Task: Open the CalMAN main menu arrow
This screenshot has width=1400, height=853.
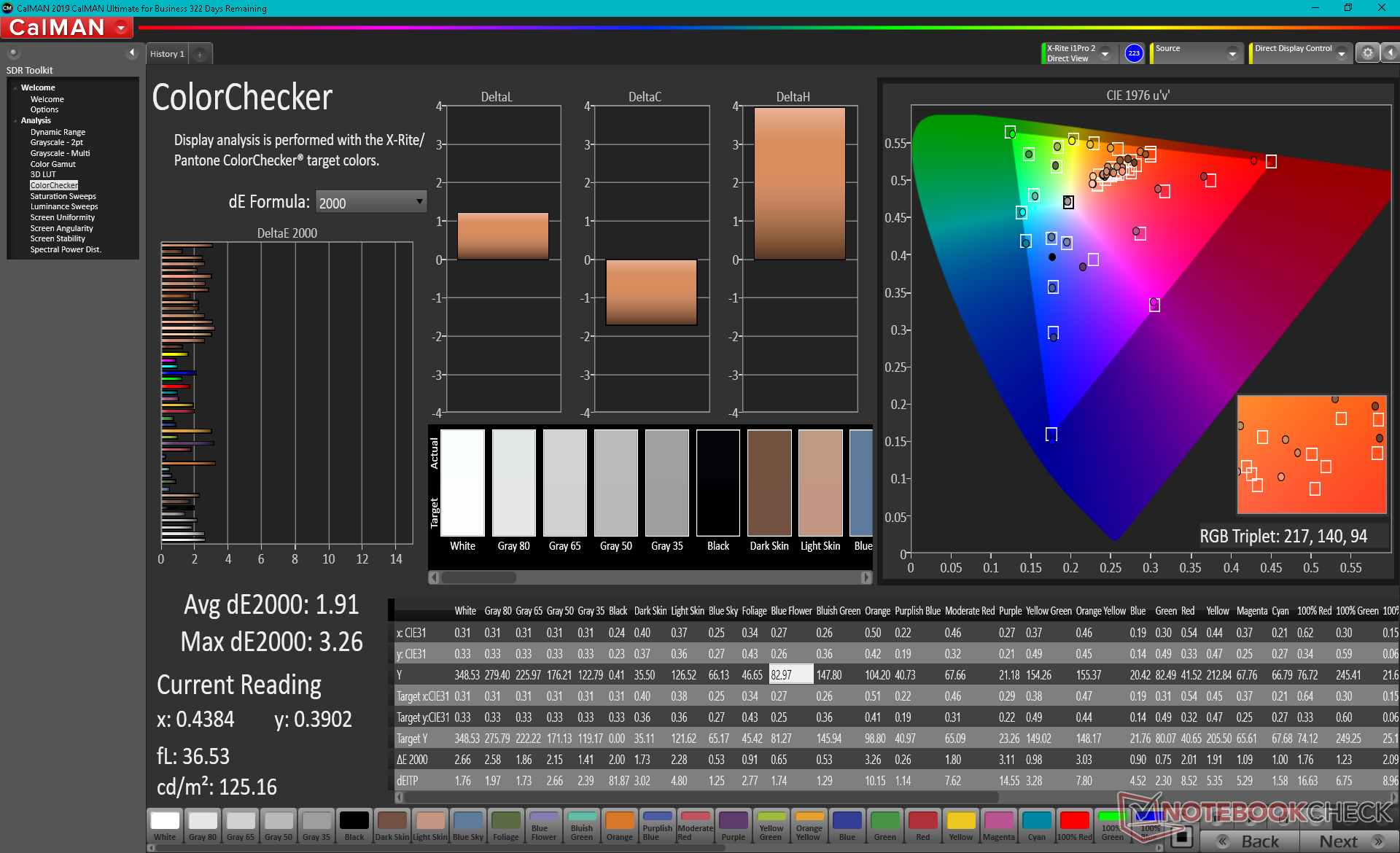Action: (121, 28)
